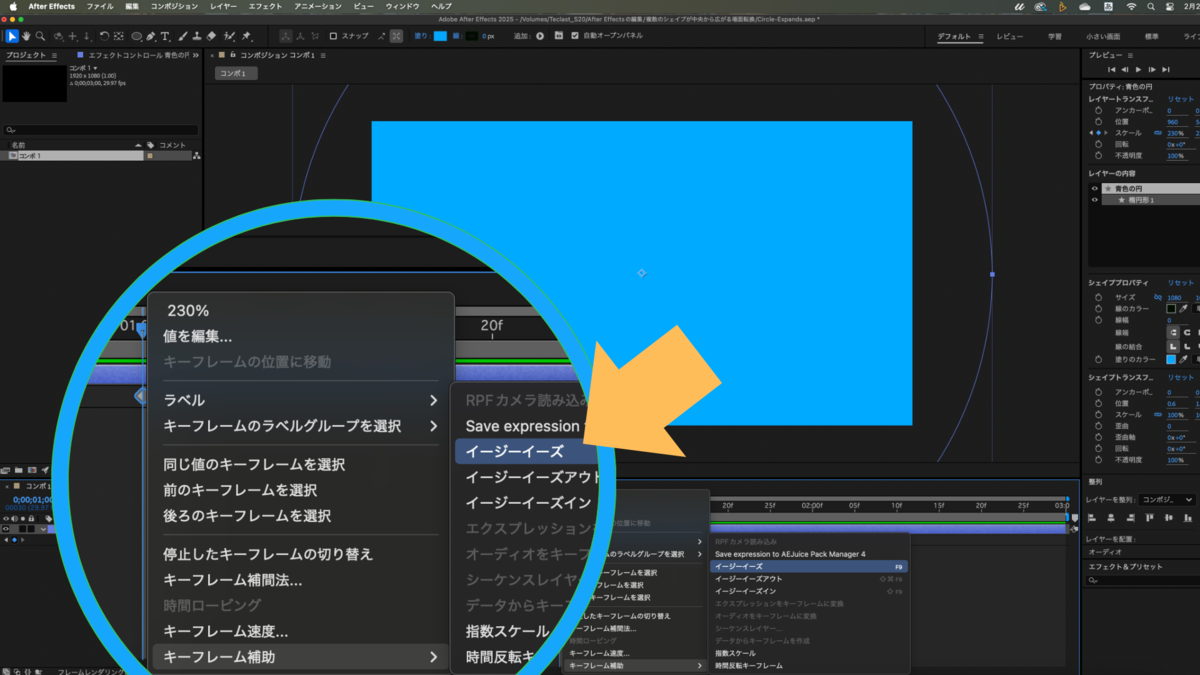The image size is (1200, 675).
Task: Open the project panel menu icon
Action: point(54,56)
